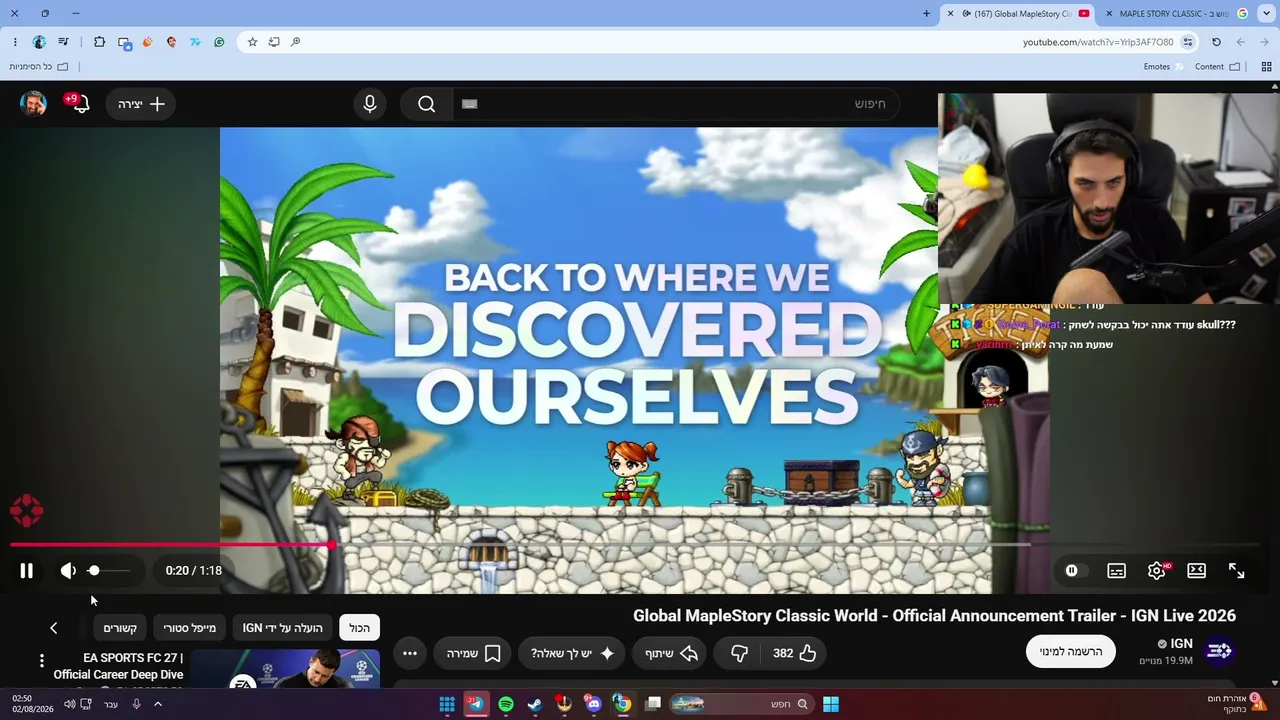This screenshot has width=1280, height=720.
Task: Dislike the video with thumbs down
Action: click(740, 653)
